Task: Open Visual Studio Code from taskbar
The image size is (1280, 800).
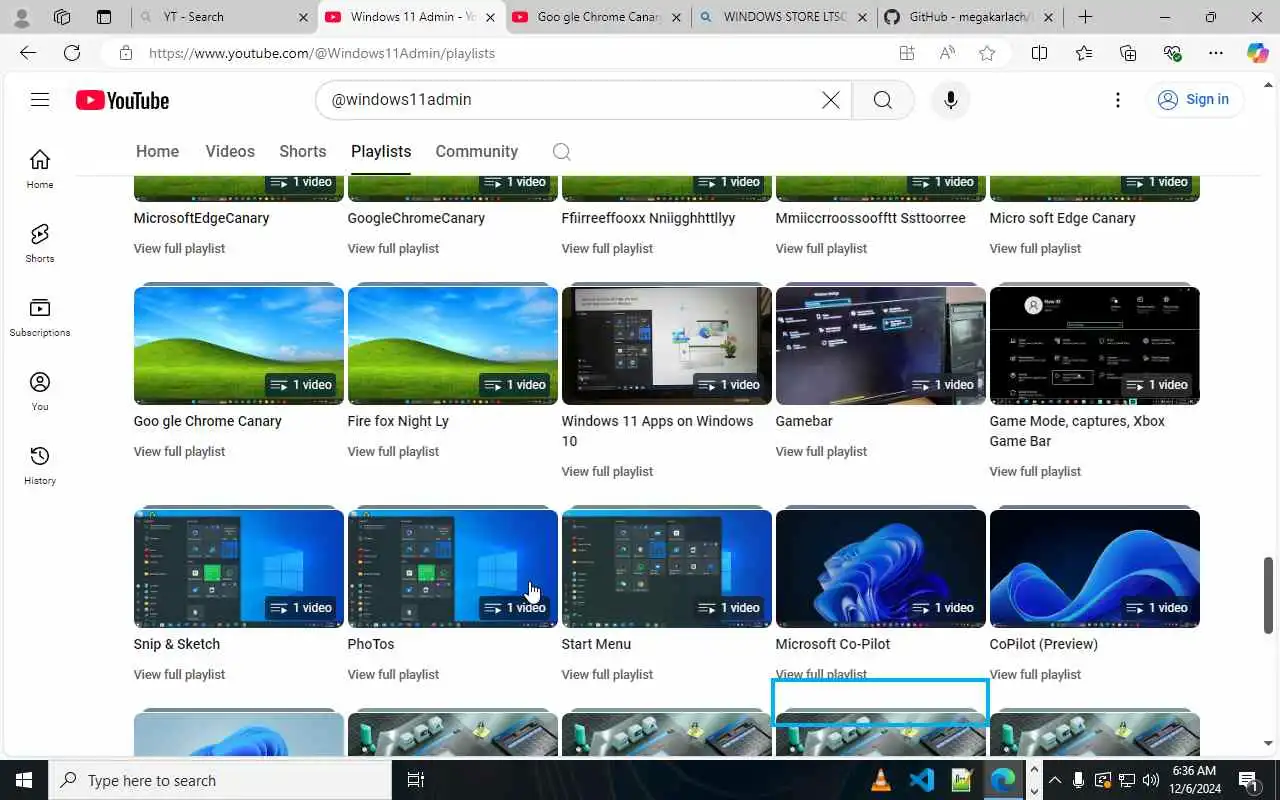Action: [x=921, y=780]
